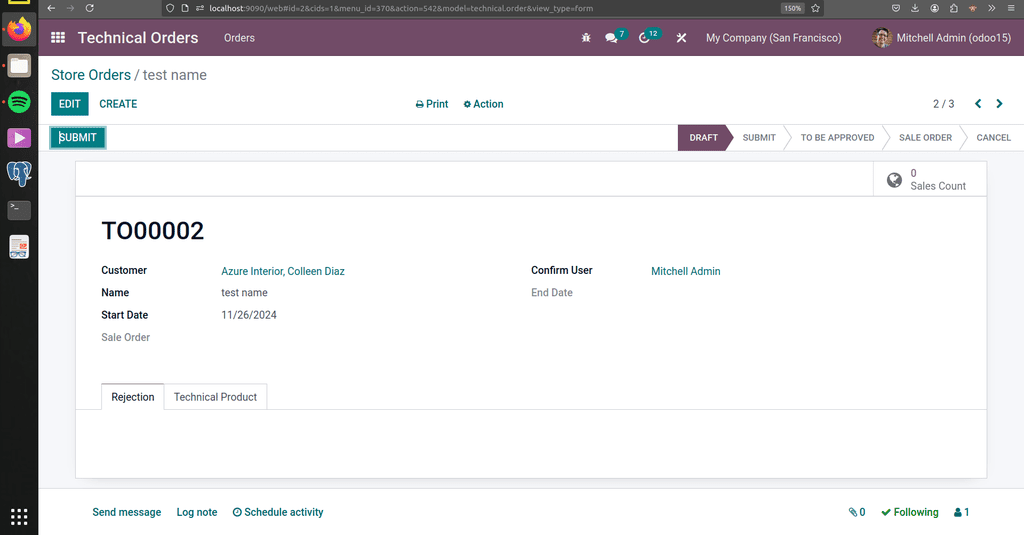Click Log note in chatter
The width and height of the screenshot is (1024, 535).
click(197, 512)
